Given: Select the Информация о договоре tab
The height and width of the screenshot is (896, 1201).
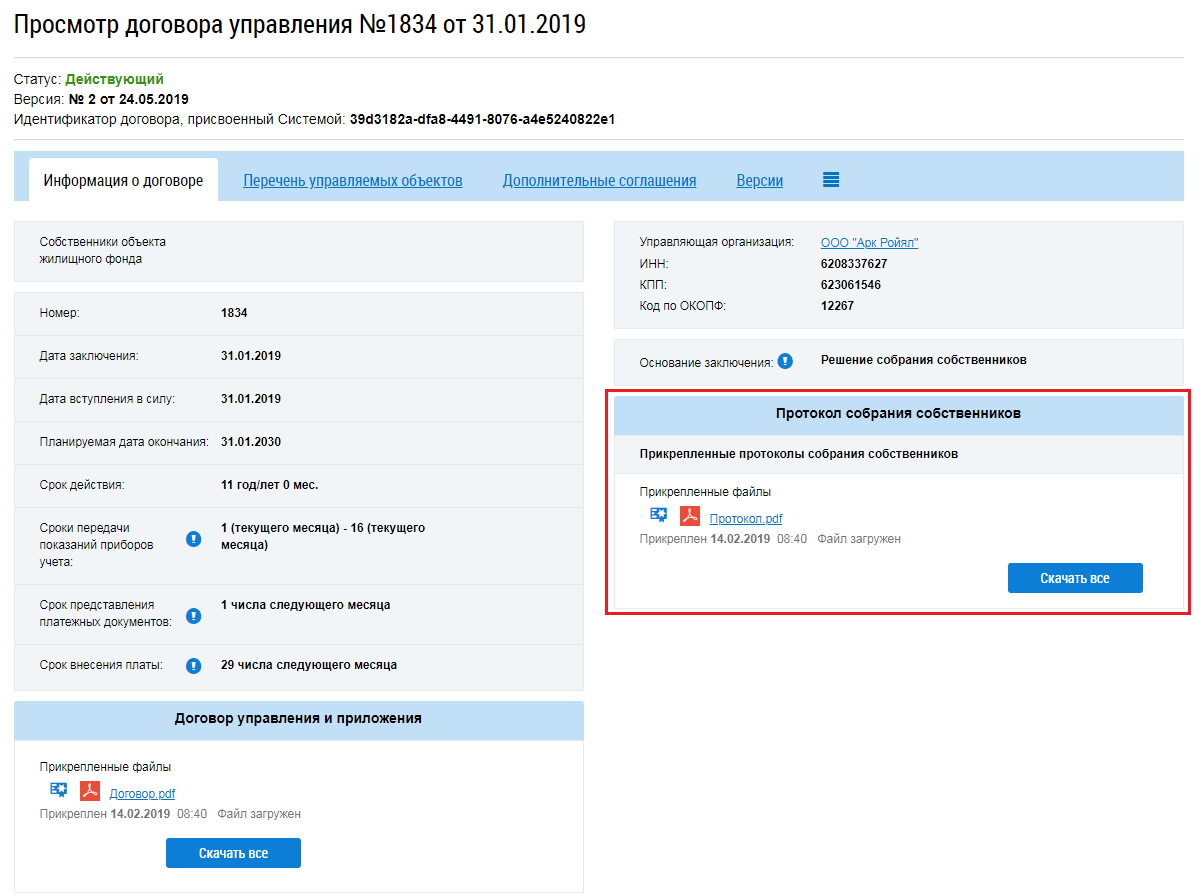Looking at the screenshot, I should click(x=123, y=181).
